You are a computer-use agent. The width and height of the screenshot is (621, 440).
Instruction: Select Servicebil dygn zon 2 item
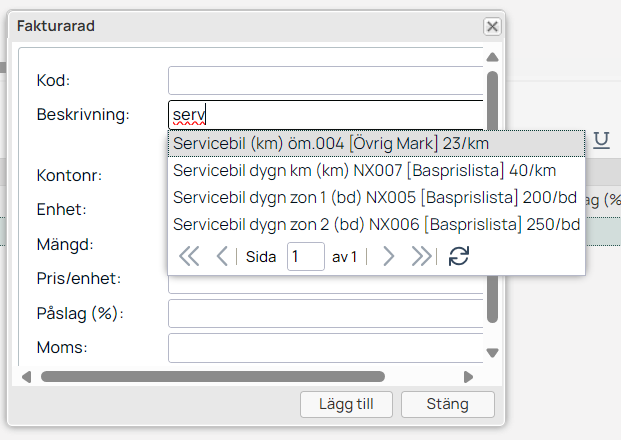click(376, 223)
